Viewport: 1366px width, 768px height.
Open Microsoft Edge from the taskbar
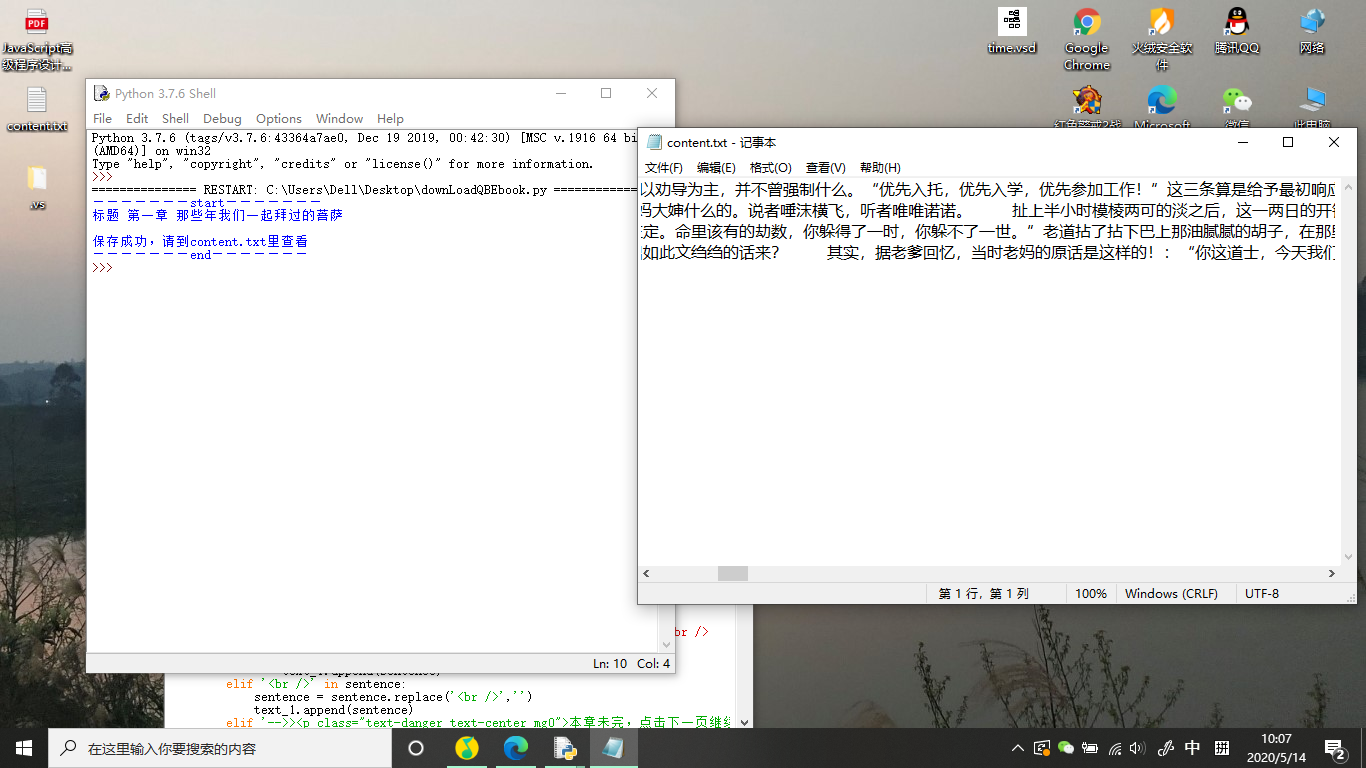[516, 748]
